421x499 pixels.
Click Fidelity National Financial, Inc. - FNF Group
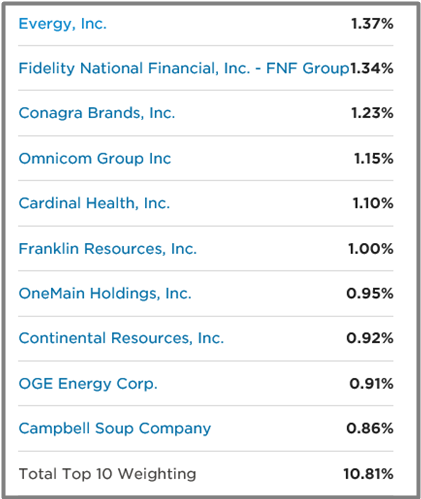click(x=184, y=69)
